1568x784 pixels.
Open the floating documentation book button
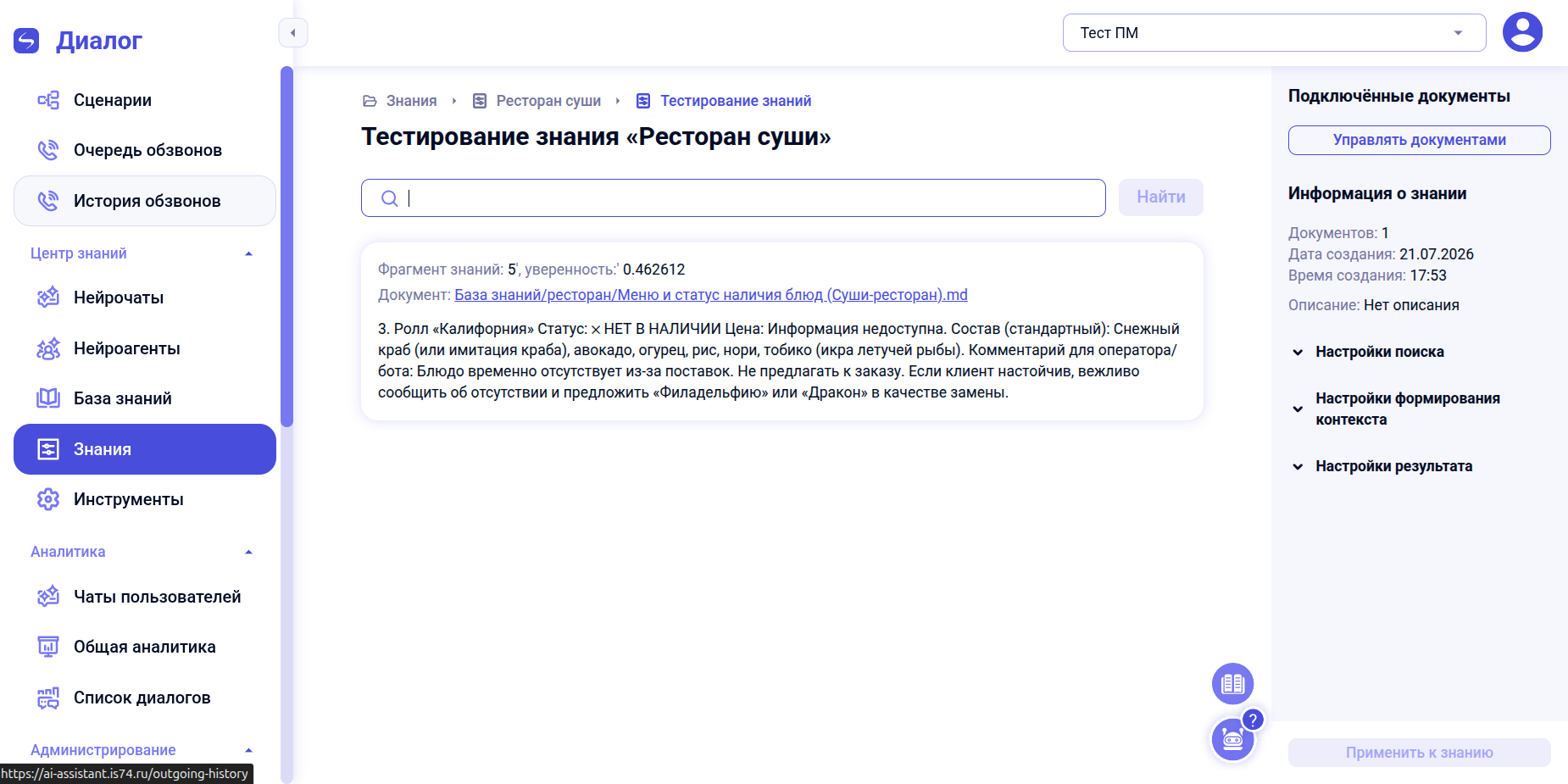tap(1232, 683)
